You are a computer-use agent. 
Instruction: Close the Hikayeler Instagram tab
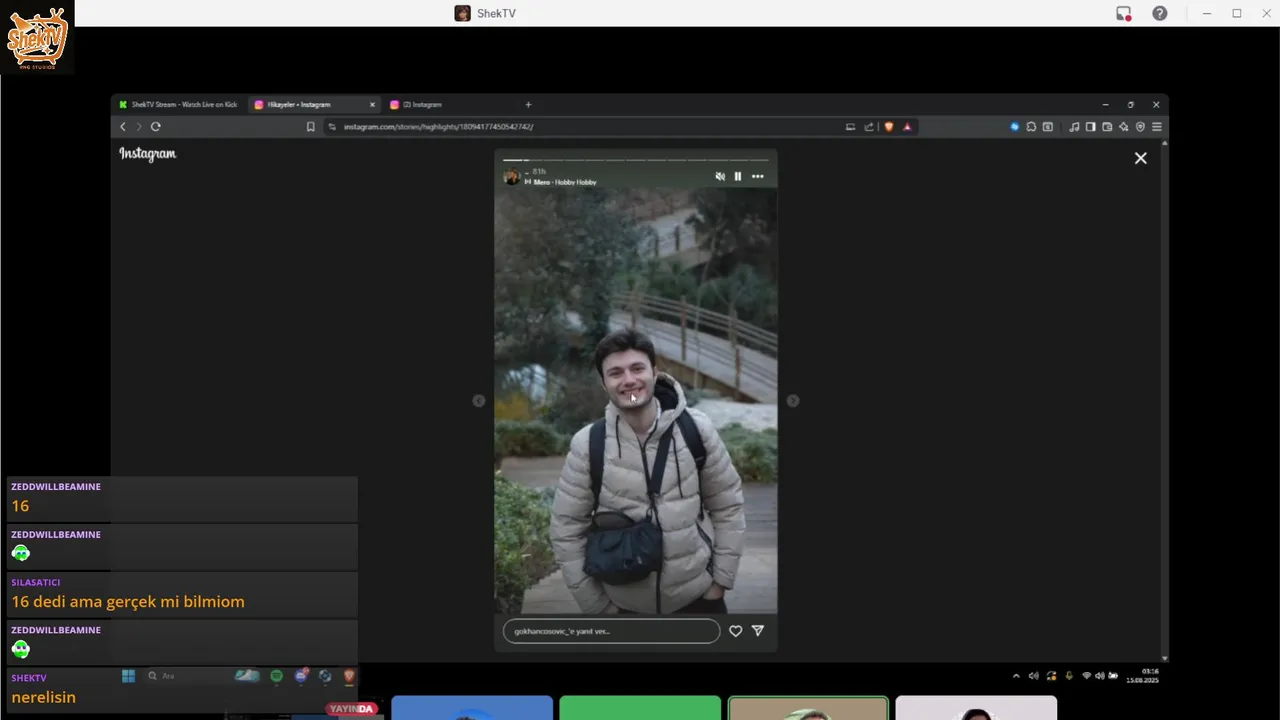[372, 105]
